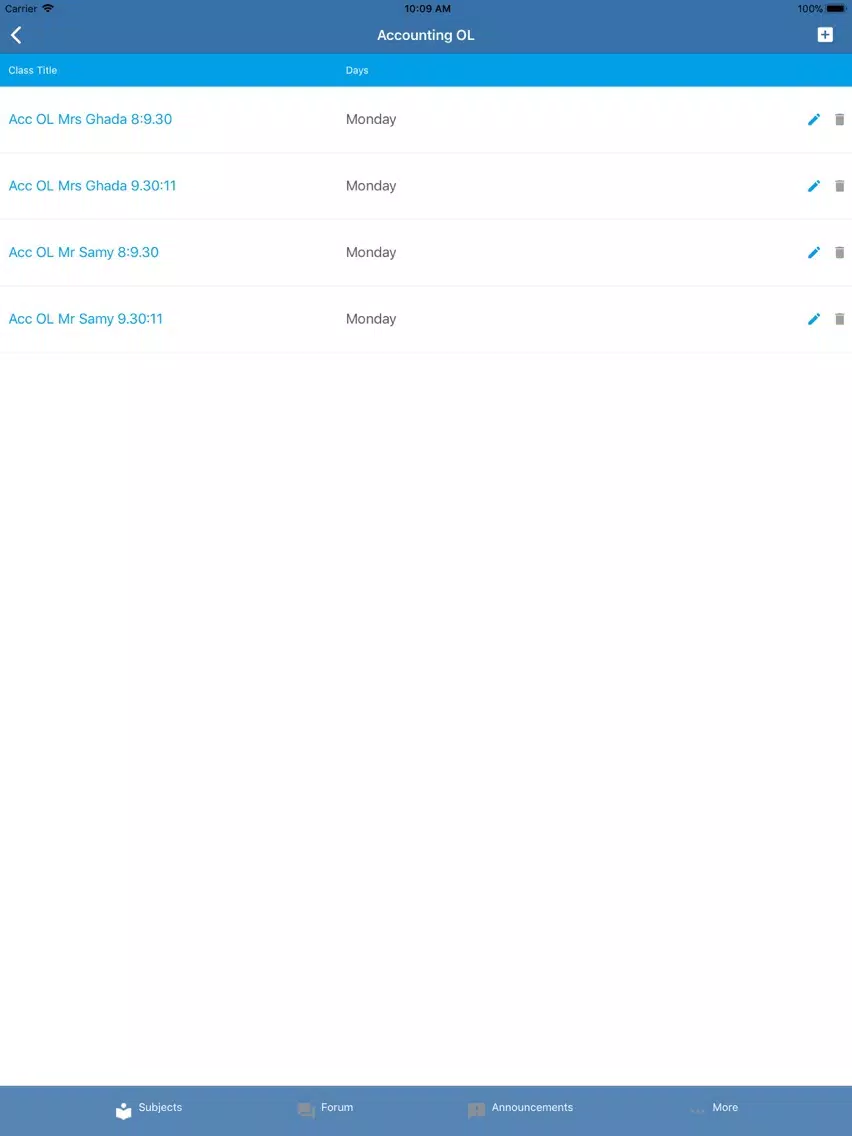Open Acc OL Mr Samy 8:9.30 link
The width and height of the screenshot is (852, 1136).
(83, 253)
